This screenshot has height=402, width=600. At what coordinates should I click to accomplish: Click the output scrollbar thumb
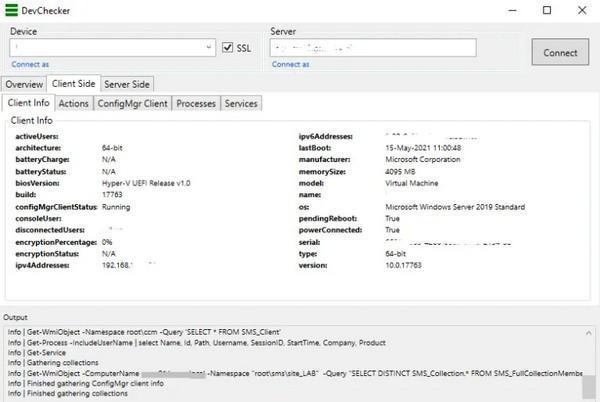coord(589,387)
